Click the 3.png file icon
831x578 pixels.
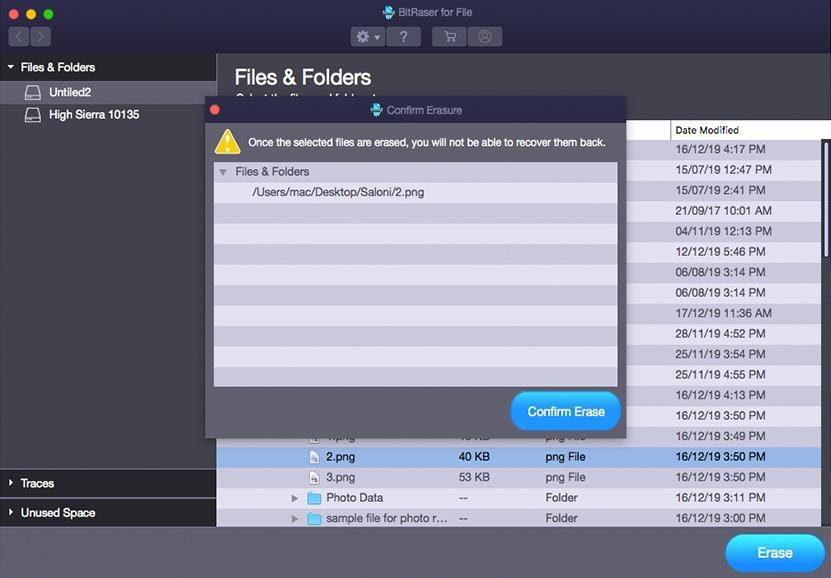point(314,477)
